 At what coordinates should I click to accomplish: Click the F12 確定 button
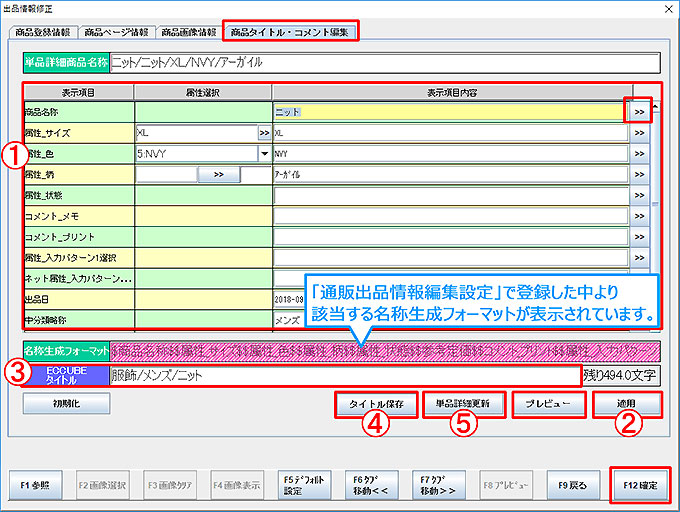click(x=640, y=485)
